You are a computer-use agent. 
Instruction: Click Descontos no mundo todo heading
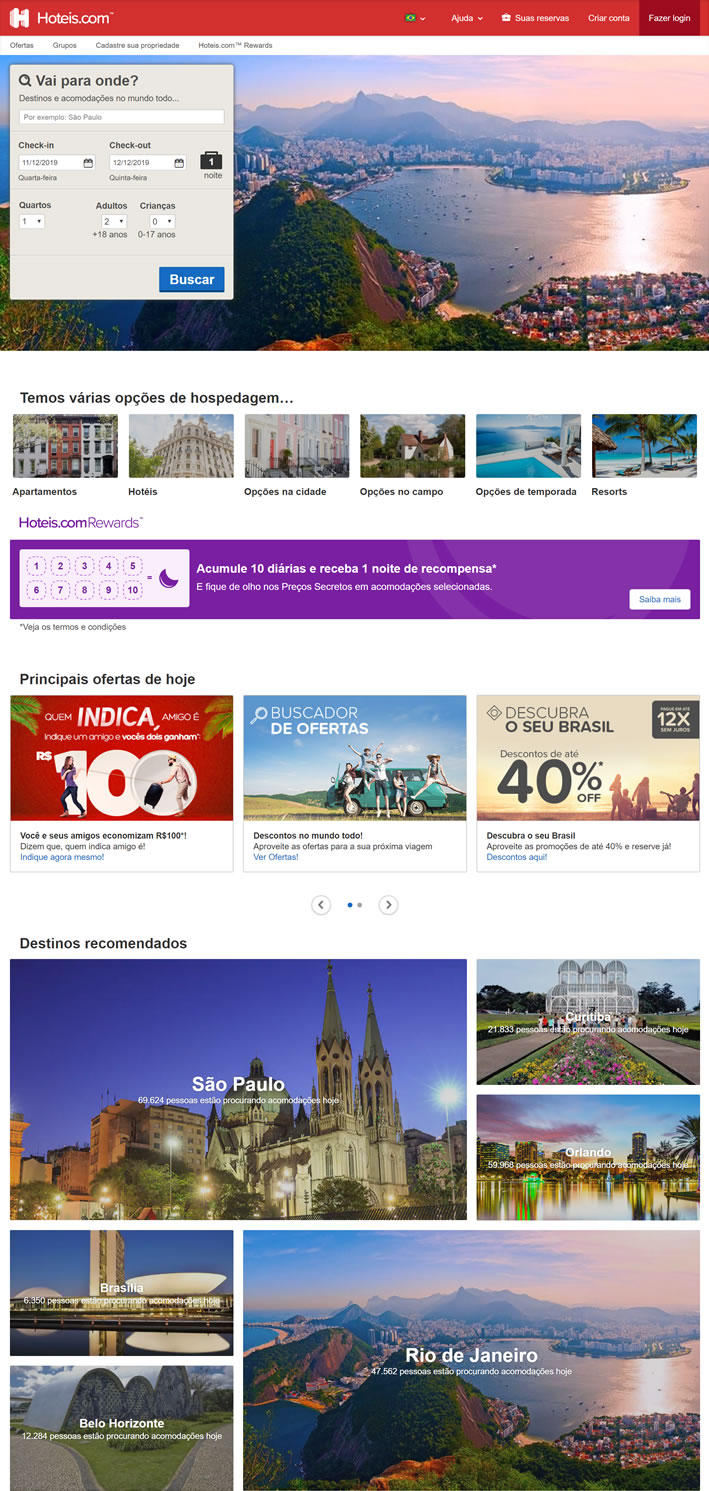click(308, 835)
